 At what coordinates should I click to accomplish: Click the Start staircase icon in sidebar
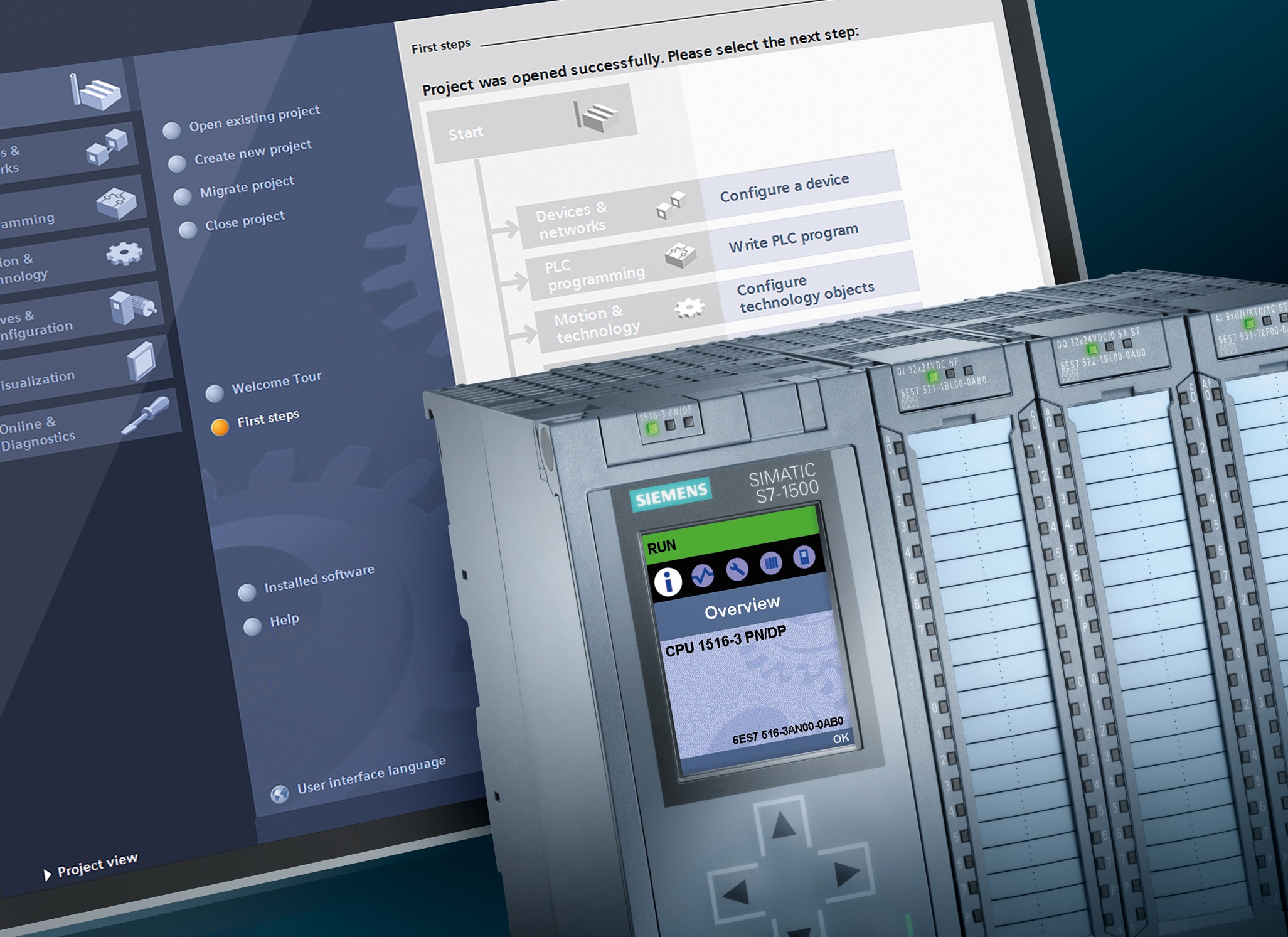pos(95,92)
